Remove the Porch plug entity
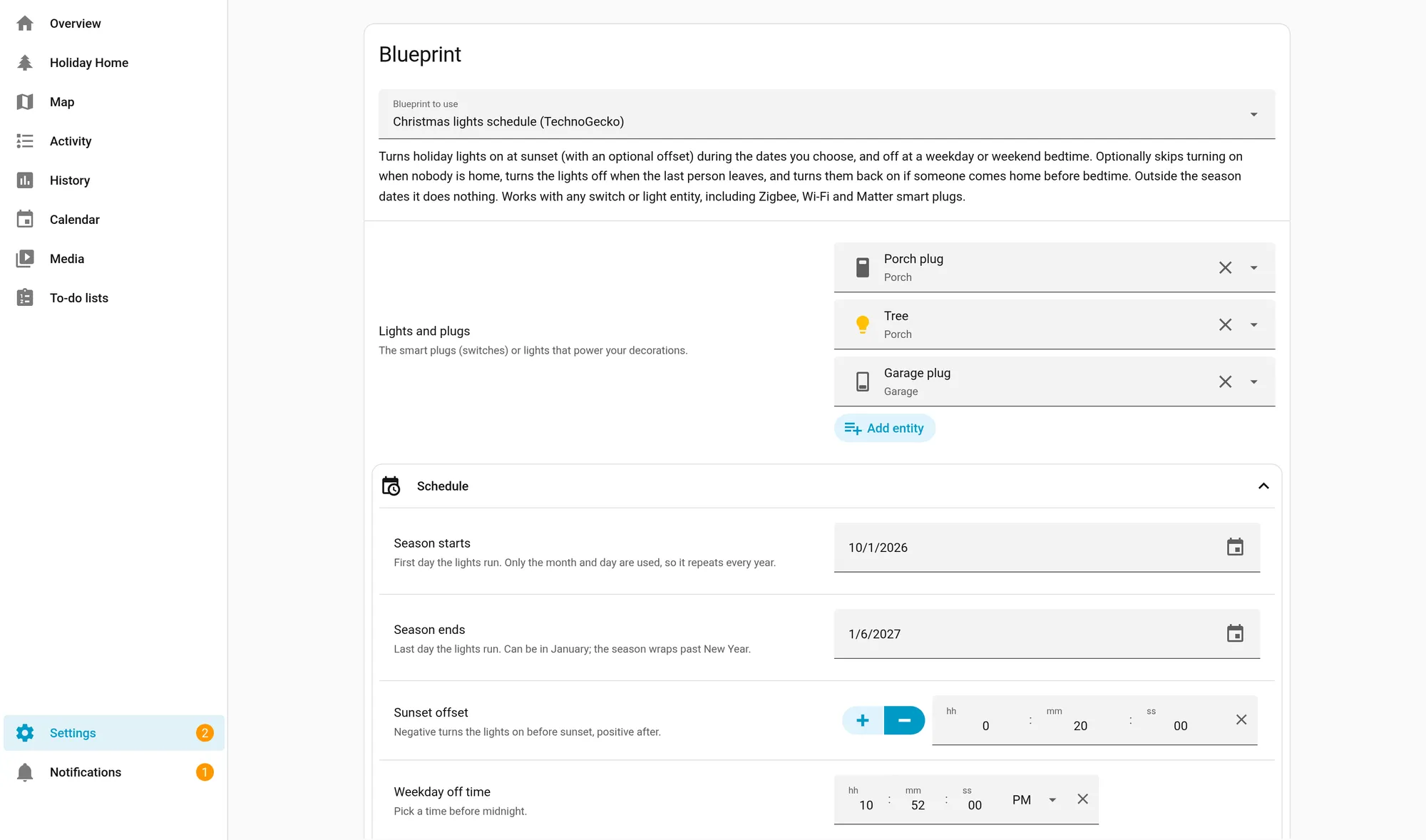The width and height of the screenshot is (1426, 840). (x=1225, y=267)
